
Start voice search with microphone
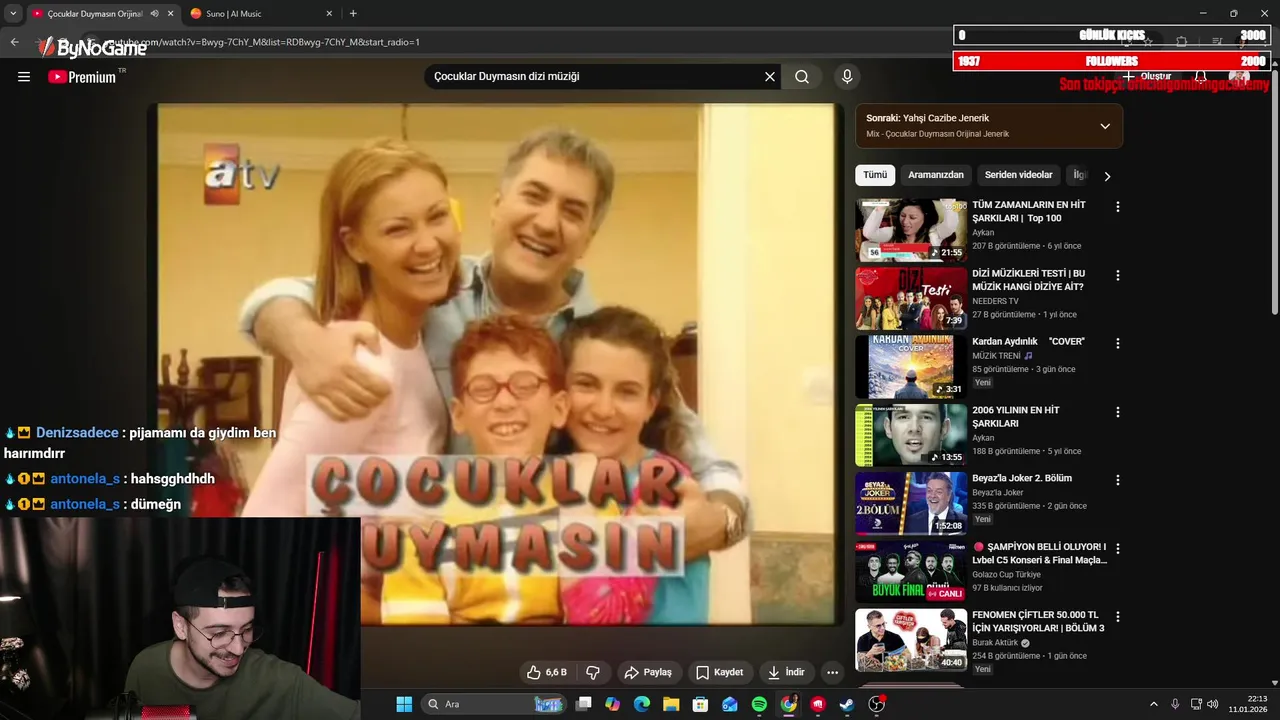pyautogui.click(x=847, y=77)
